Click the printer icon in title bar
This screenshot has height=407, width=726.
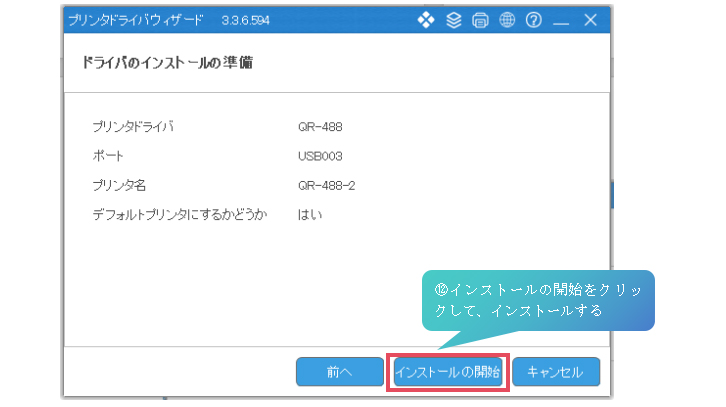coord(480,20)
